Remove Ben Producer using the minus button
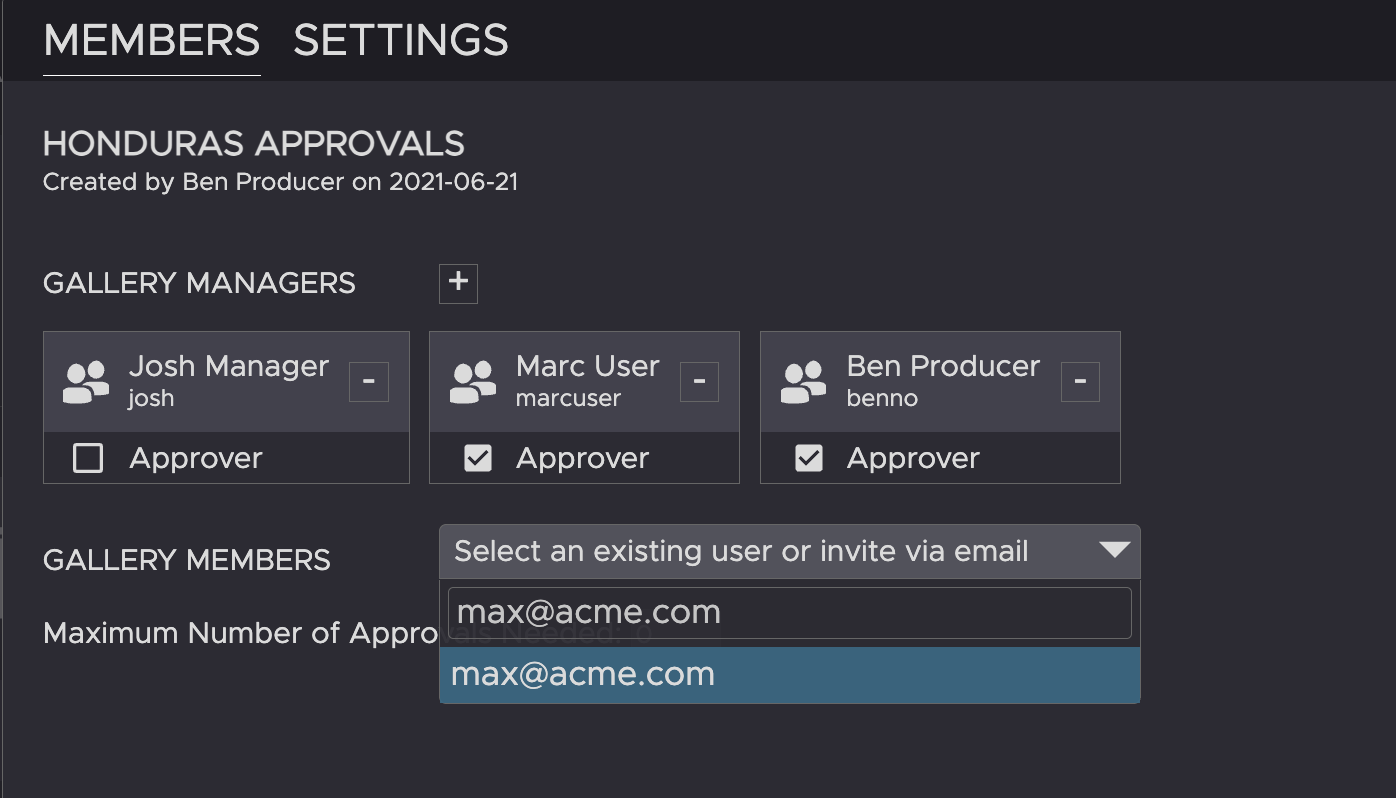 pos(1080,382)
